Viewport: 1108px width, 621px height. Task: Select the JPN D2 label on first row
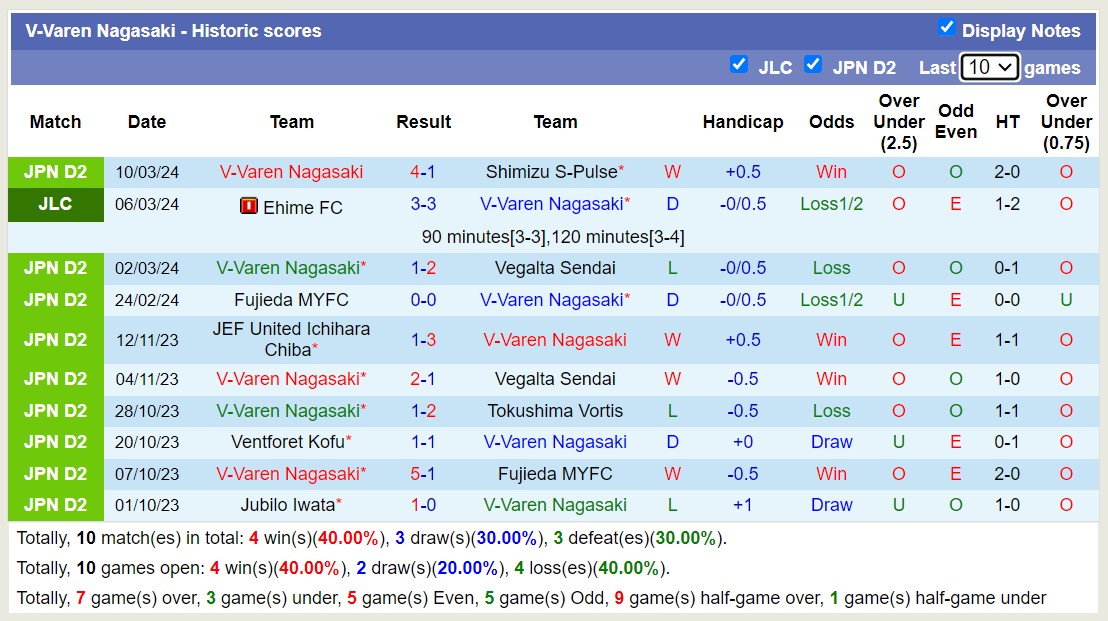(x=55, y=172)
